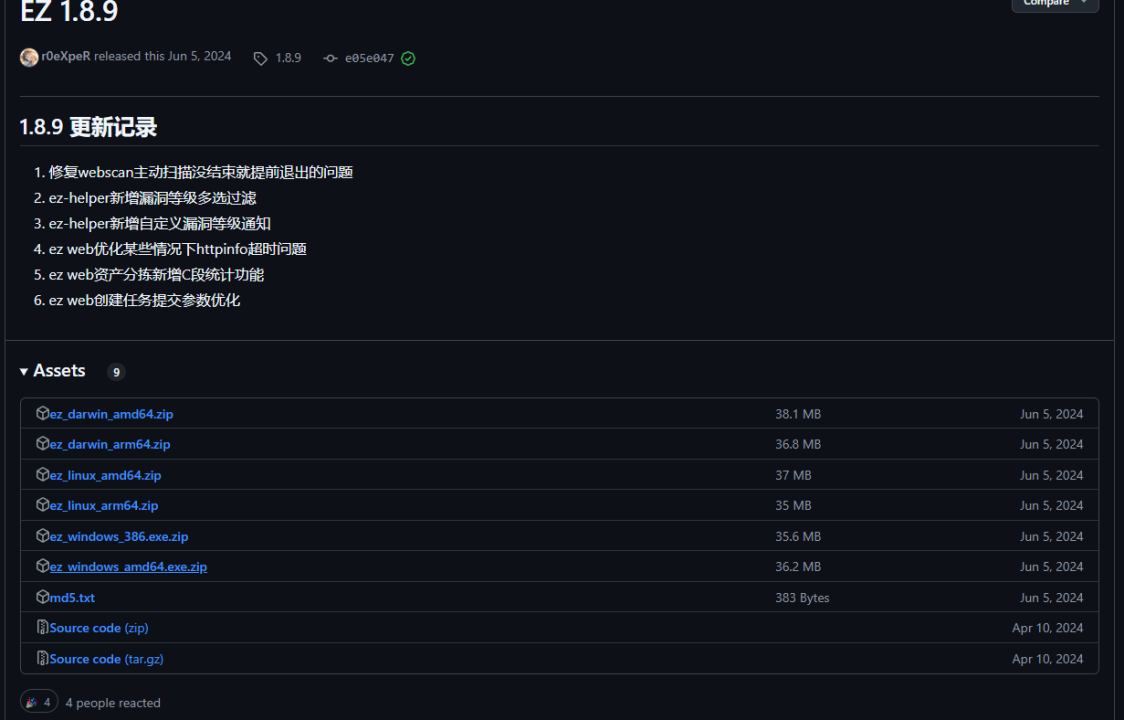1124x720 pixels.
Task: Click the "4 people reacted" text
Action: coord(113,703)
